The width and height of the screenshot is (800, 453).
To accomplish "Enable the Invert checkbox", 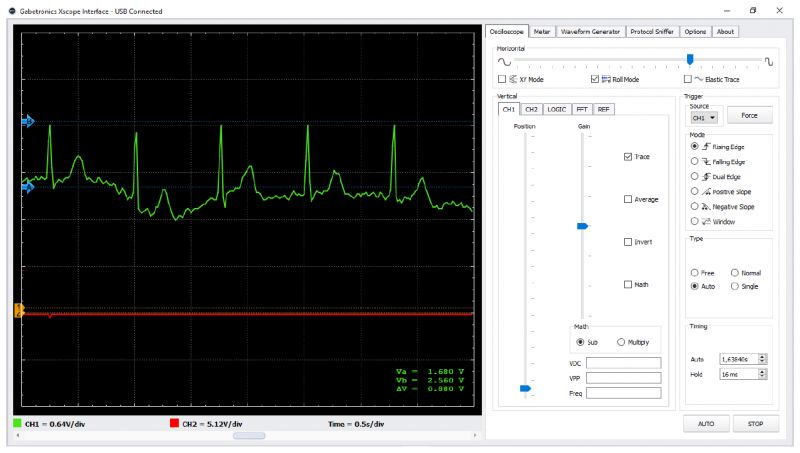I will 628,242.
